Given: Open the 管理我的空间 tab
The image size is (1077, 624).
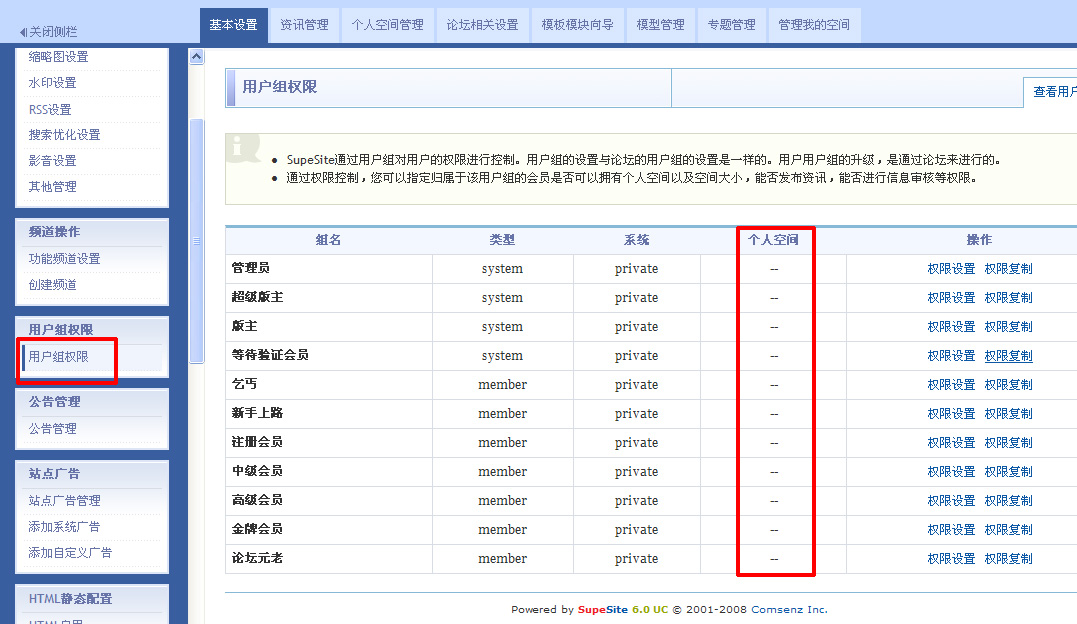Looking at the screenshot, I should (814, 25).
